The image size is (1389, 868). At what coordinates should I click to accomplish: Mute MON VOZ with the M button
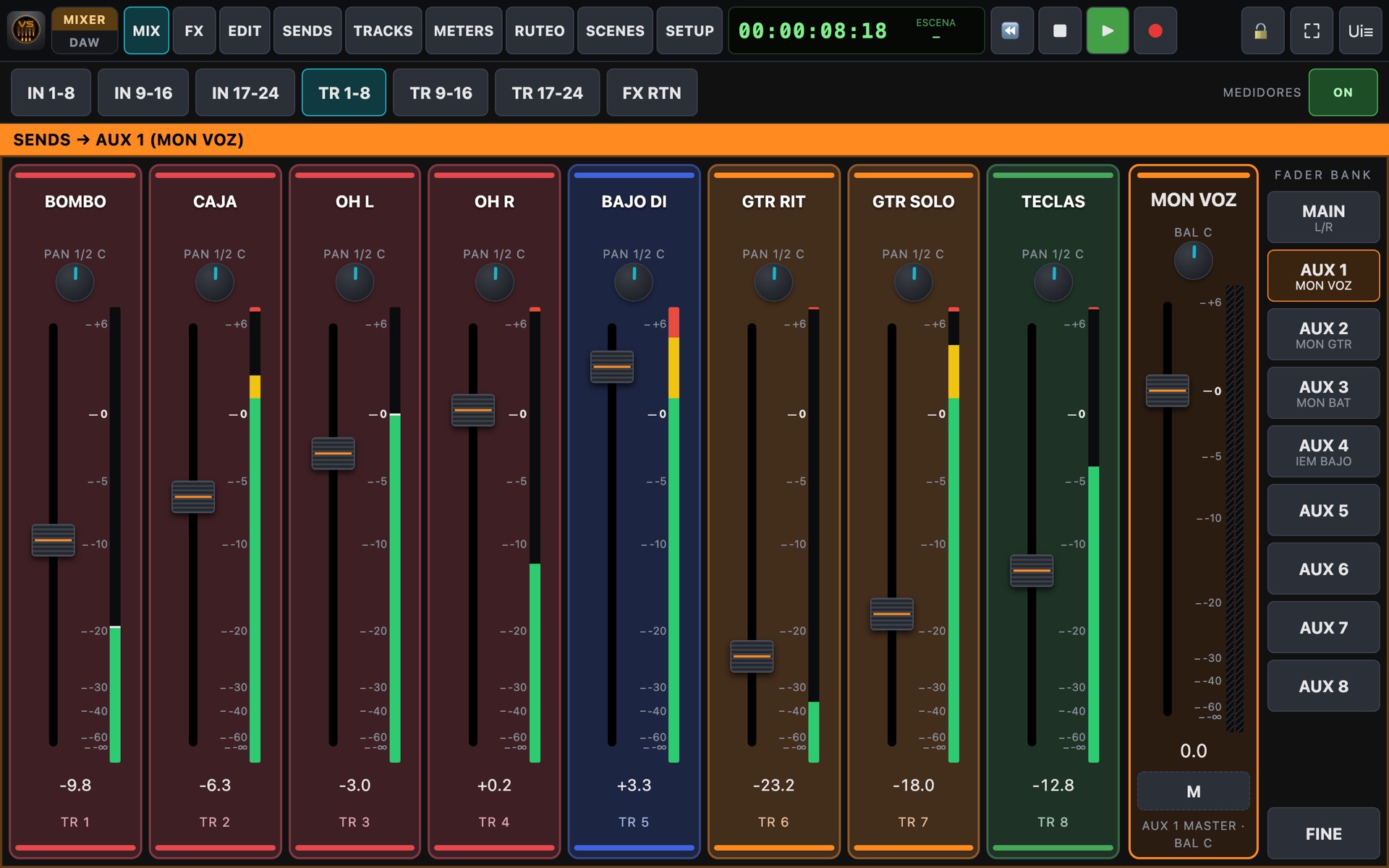click(x=1193, y=791)
